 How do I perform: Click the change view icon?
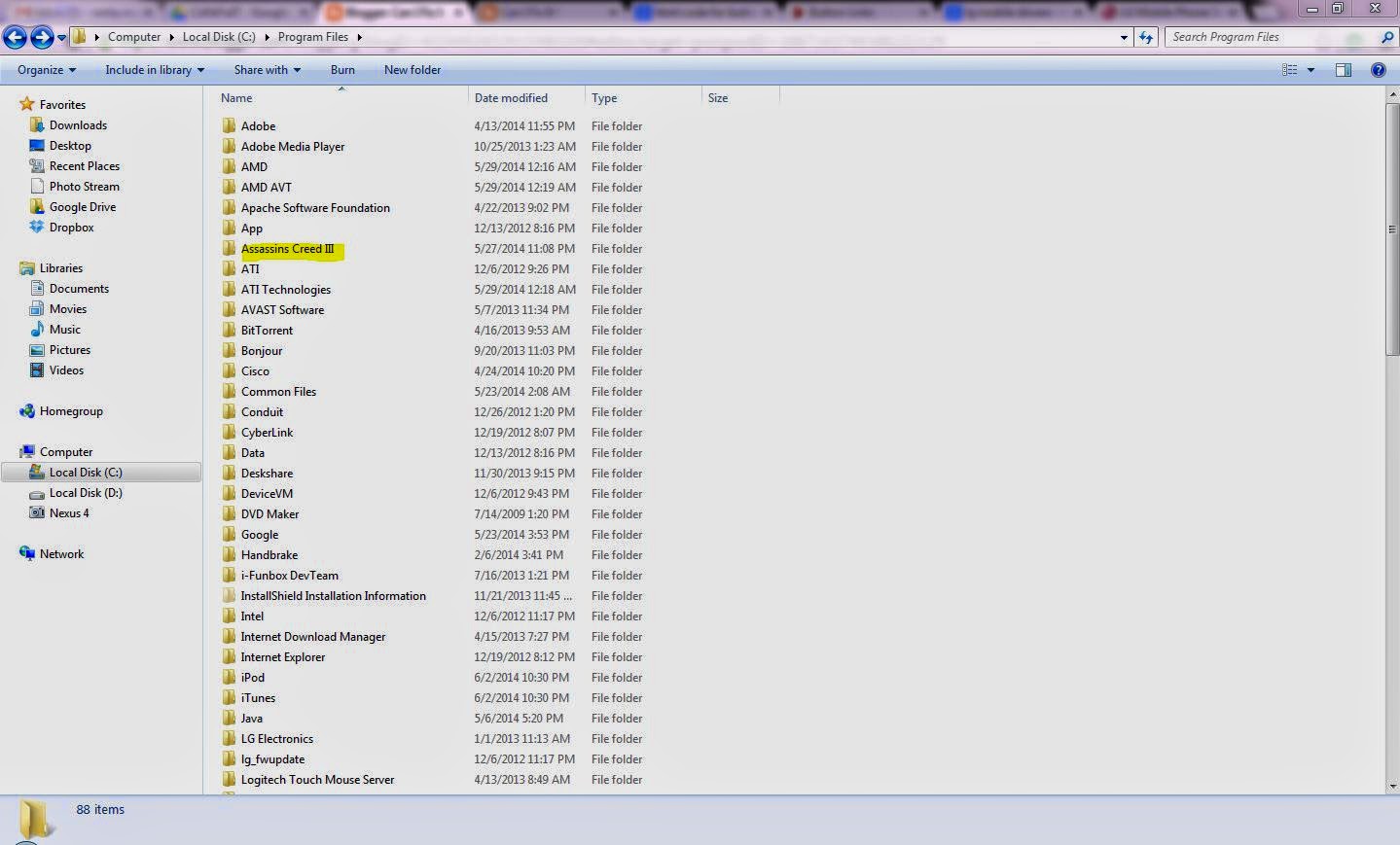[1290, 70]
